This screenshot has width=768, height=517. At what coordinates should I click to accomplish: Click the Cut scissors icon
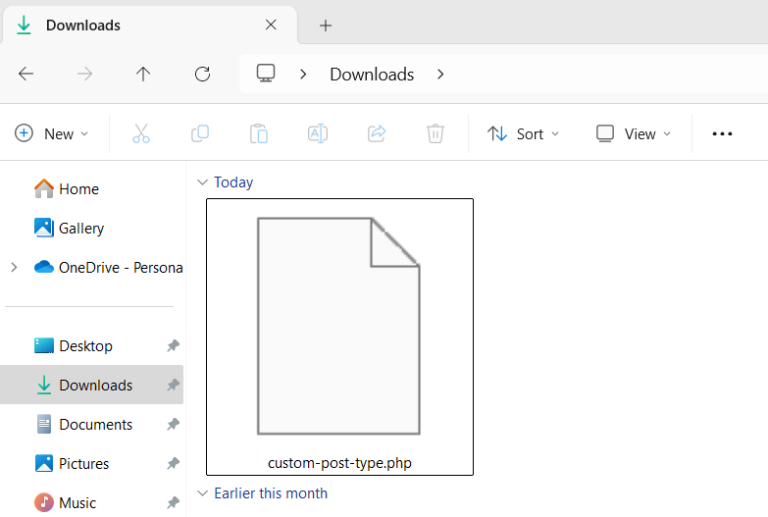pyautogui.click(x=141, y=133)
